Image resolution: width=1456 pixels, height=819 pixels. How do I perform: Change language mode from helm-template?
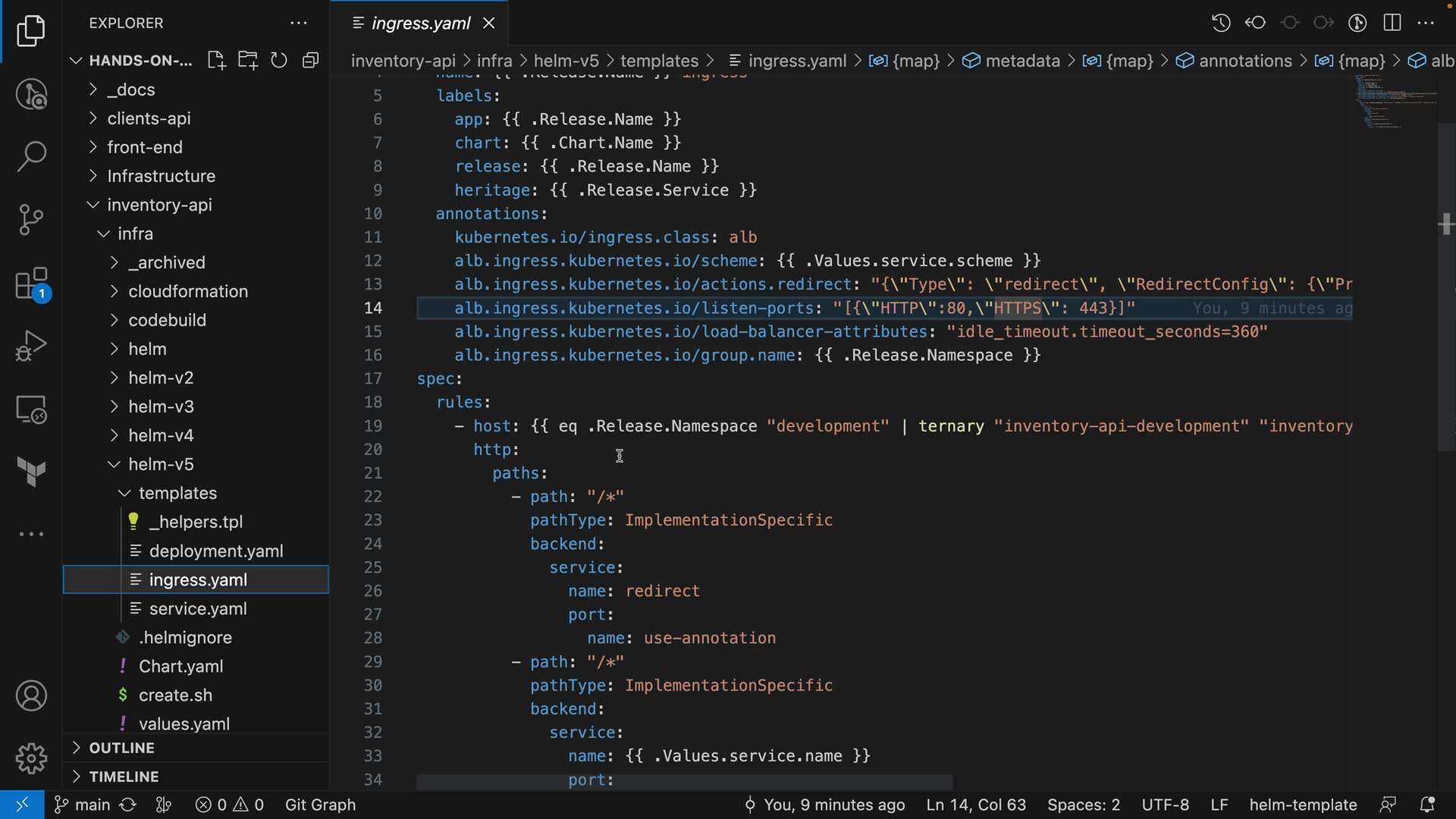(x=1303, y=805)
